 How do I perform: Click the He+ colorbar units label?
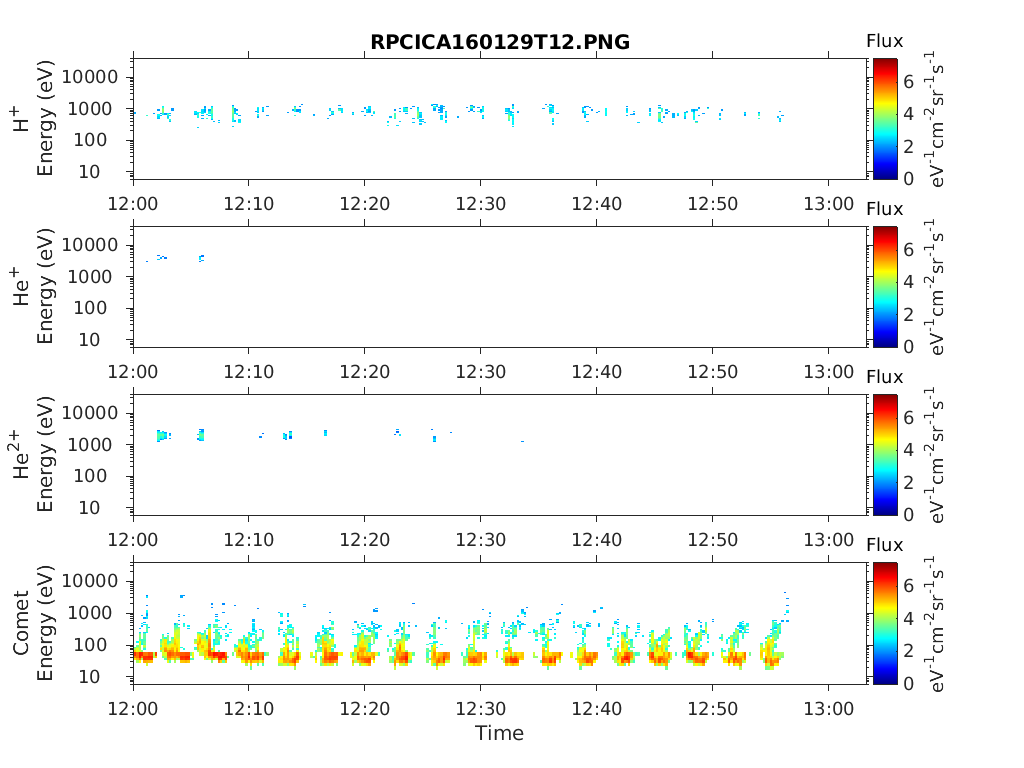pos(935,287)
